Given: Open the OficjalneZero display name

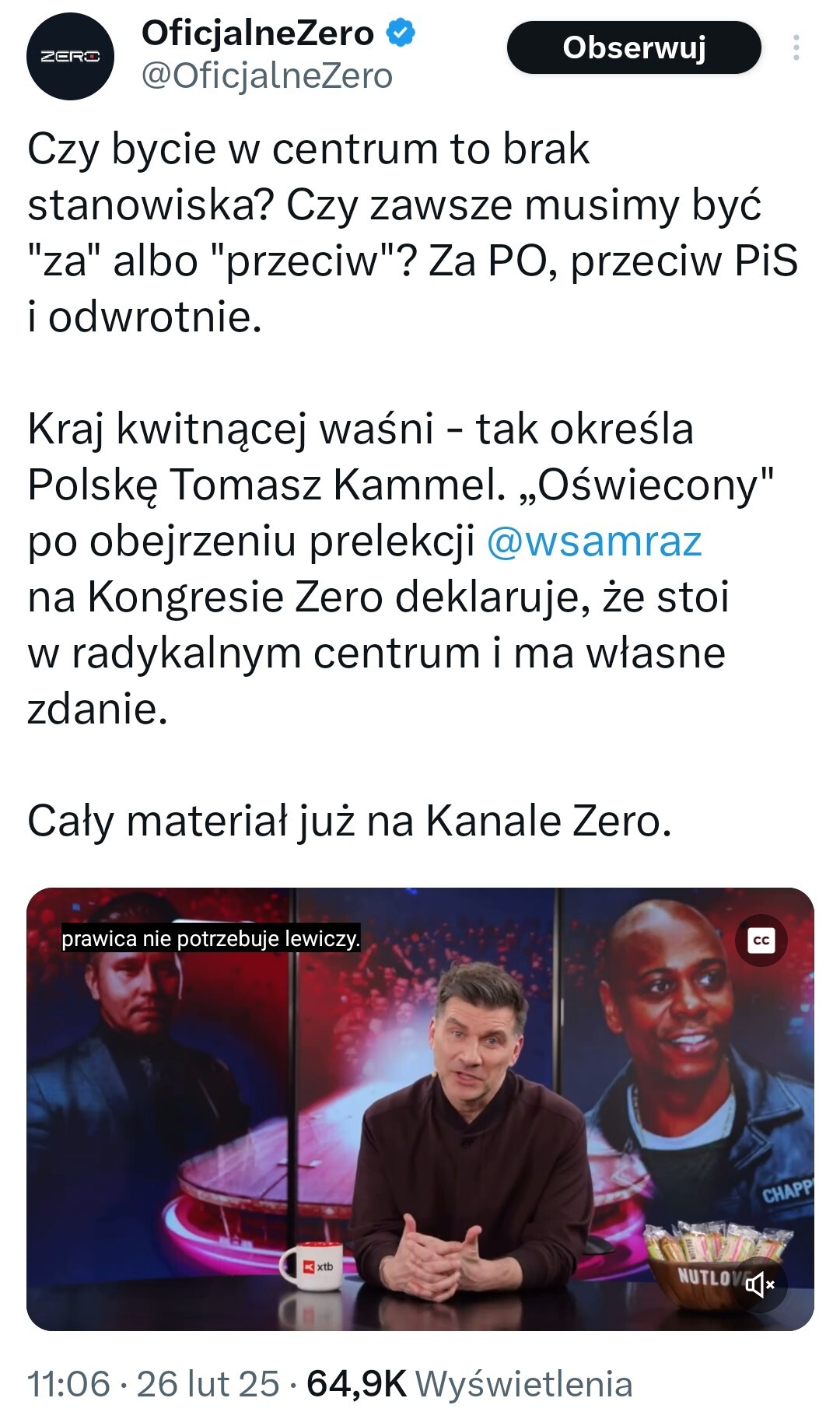Looking at the screenshot, I should point(257,33).
